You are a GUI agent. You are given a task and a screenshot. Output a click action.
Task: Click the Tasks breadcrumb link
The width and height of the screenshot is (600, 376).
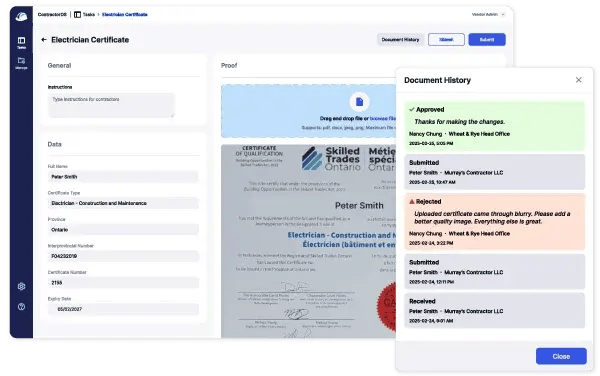coord(89,15)
